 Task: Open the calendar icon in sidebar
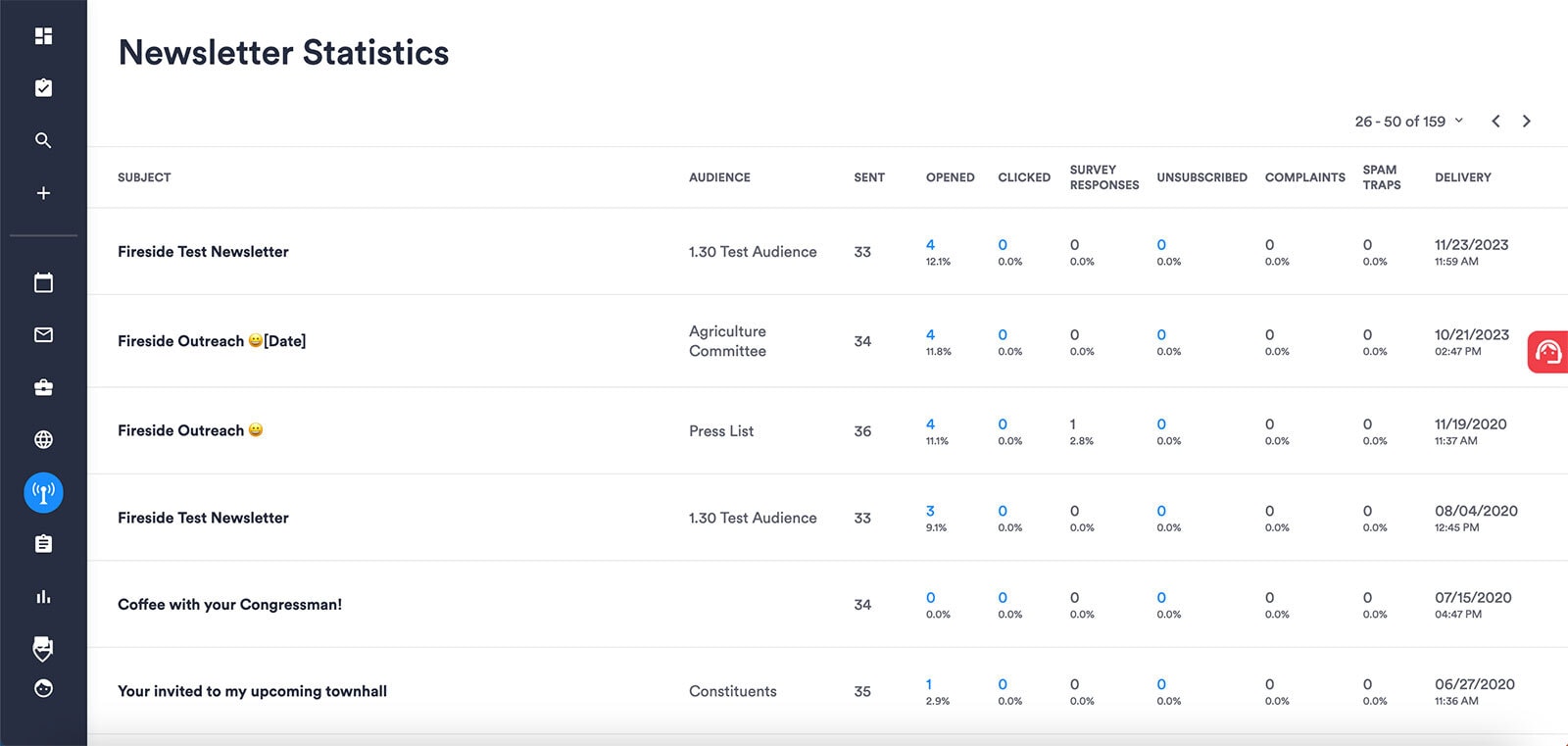pos(43,283)
